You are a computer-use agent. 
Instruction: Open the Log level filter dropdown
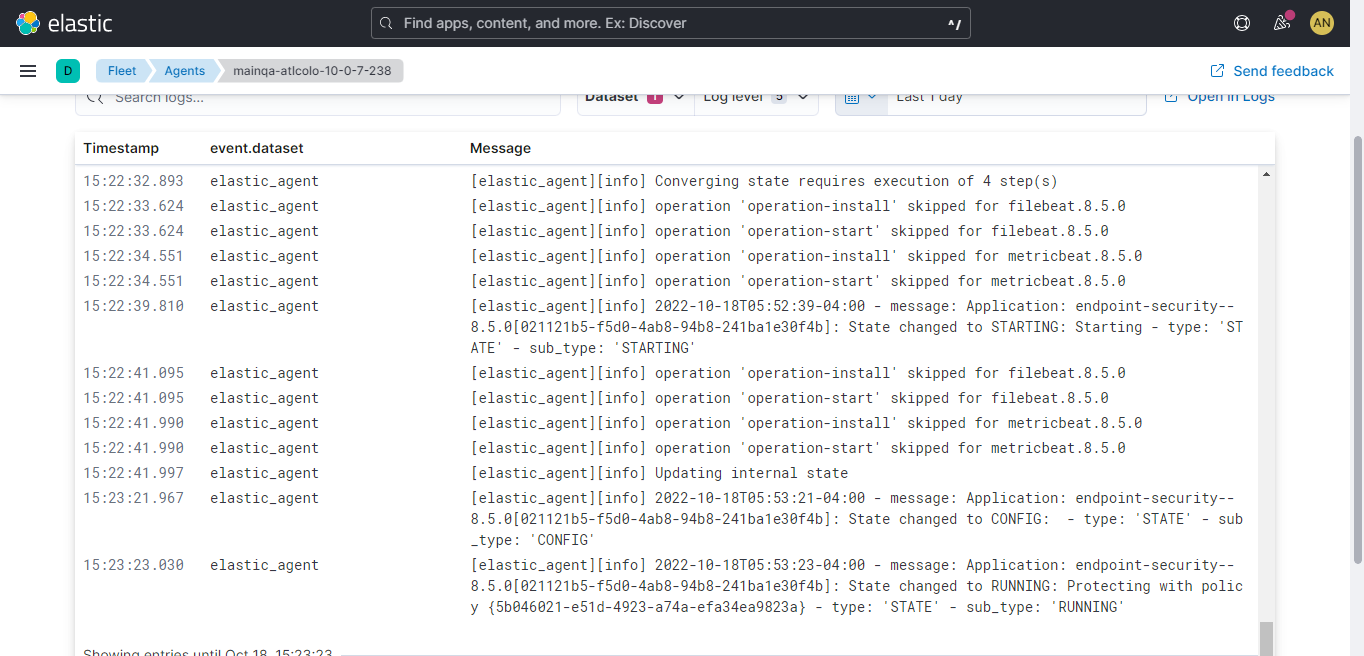756,97
